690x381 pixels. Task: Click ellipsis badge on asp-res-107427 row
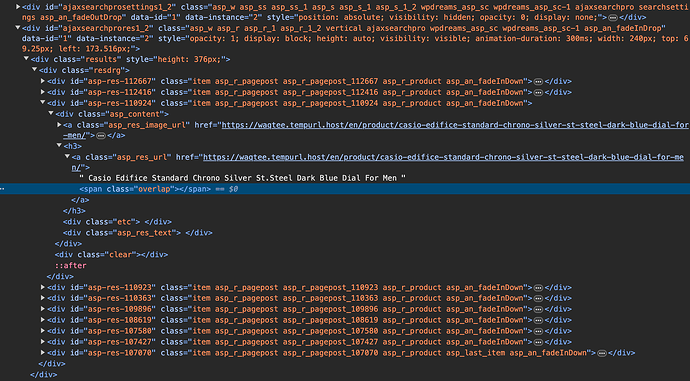pyautogui.click(x=538, y=342)
